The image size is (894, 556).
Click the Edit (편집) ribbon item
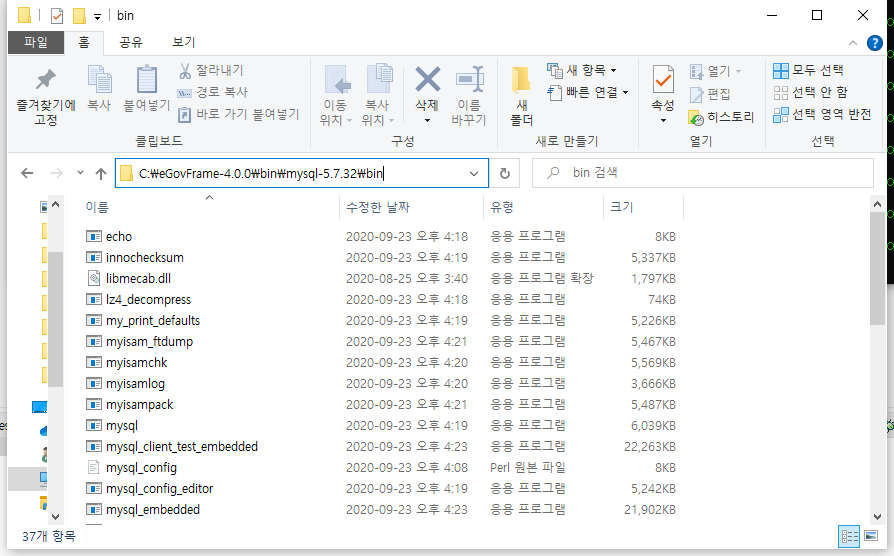coord(710,94)
